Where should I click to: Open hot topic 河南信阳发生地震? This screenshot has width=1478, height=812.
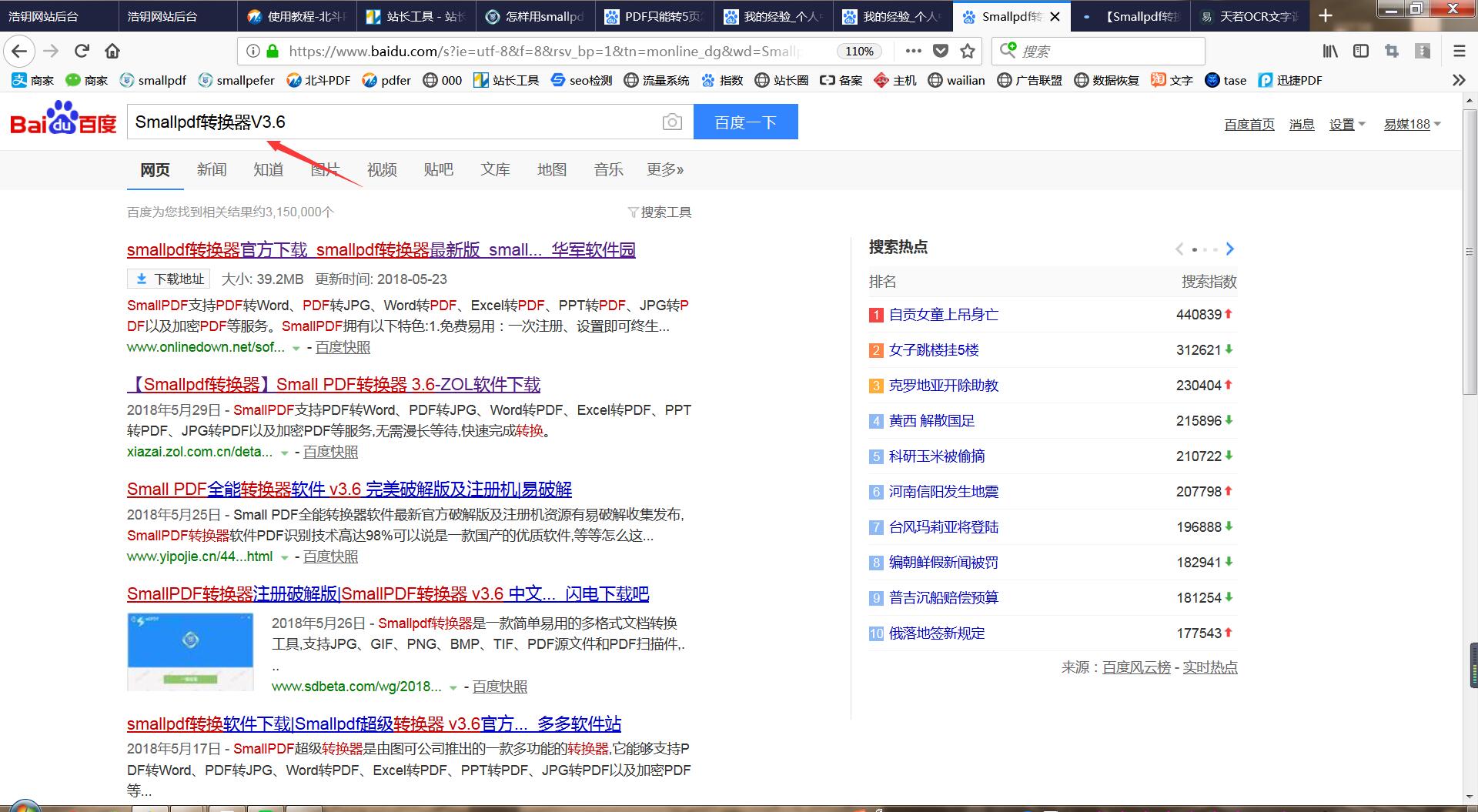coord(944,492)
